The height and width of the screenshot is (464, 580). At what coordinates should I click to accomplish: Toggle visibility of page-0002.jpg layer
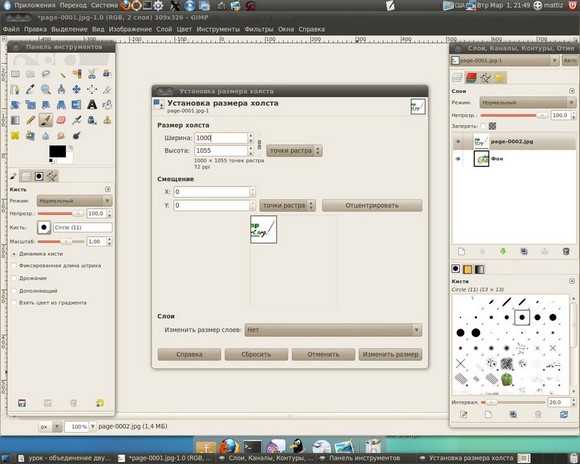pyautogui.click(x=459, y=141)
